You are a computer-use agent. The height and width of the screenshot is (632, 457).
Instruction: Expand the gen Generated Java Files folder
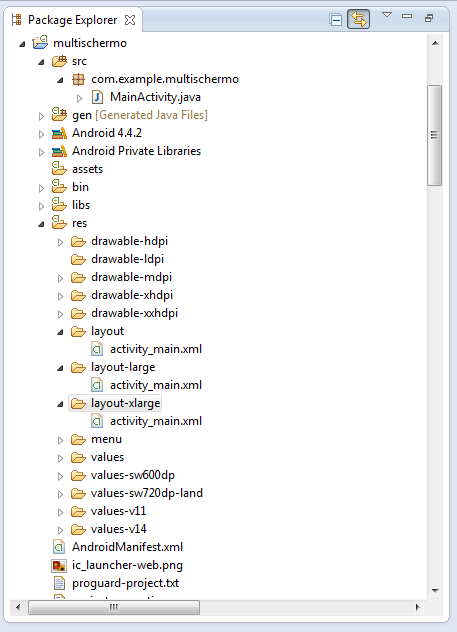(x=41, y=116)
